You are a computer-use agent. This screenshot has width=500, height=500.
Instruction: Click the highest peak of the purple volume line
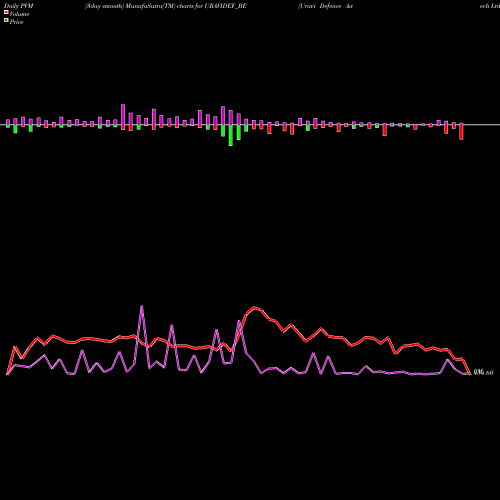(x=142, y=306)
